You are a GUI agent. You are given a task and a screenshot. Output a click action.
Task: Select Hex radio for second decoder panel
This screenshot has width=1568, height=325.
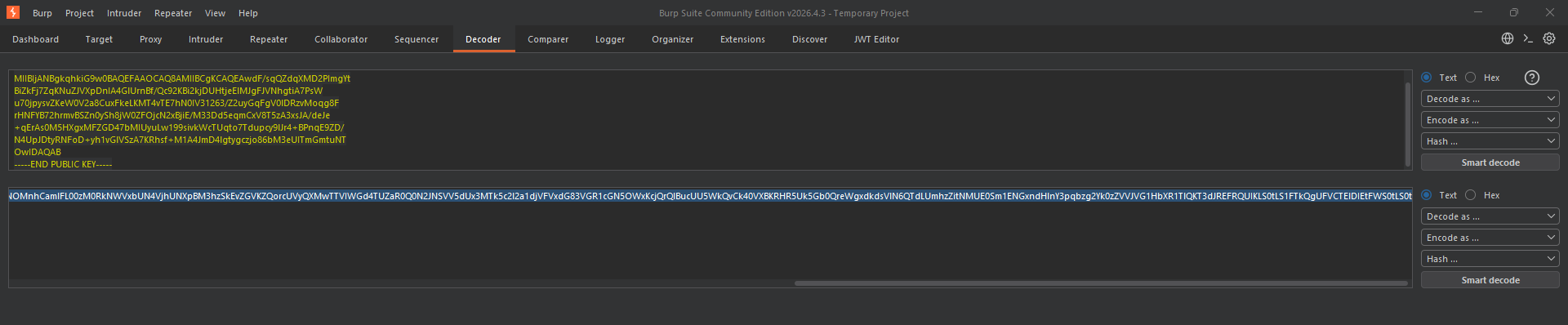pos(1471,195)
